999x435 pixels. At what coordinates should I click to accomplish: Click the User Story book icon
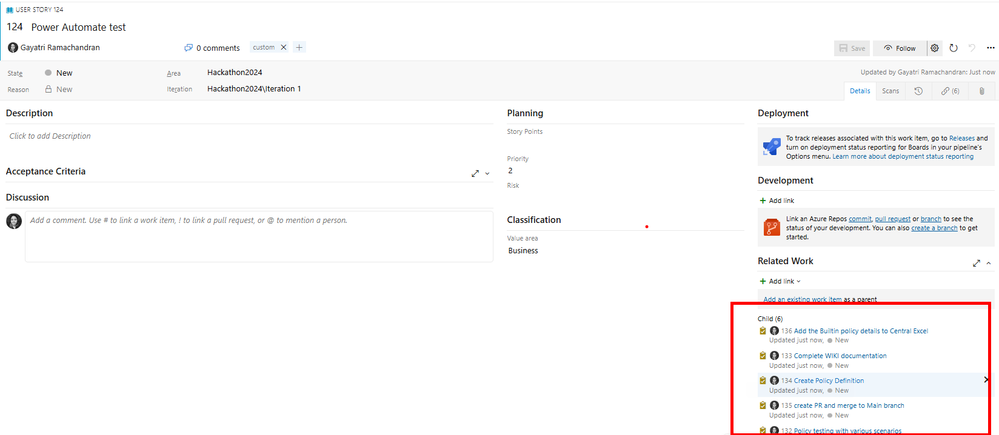pyautogui.click(x=10, y=10)
